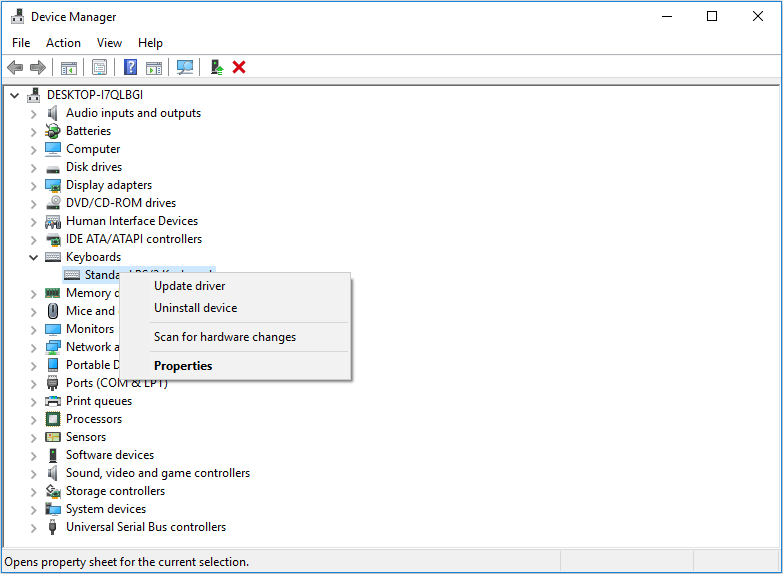The height and width of the screenshot is (574, 783).
Task: Click the Properties sheet toolbar icon
Action: [x=99, y=67]
